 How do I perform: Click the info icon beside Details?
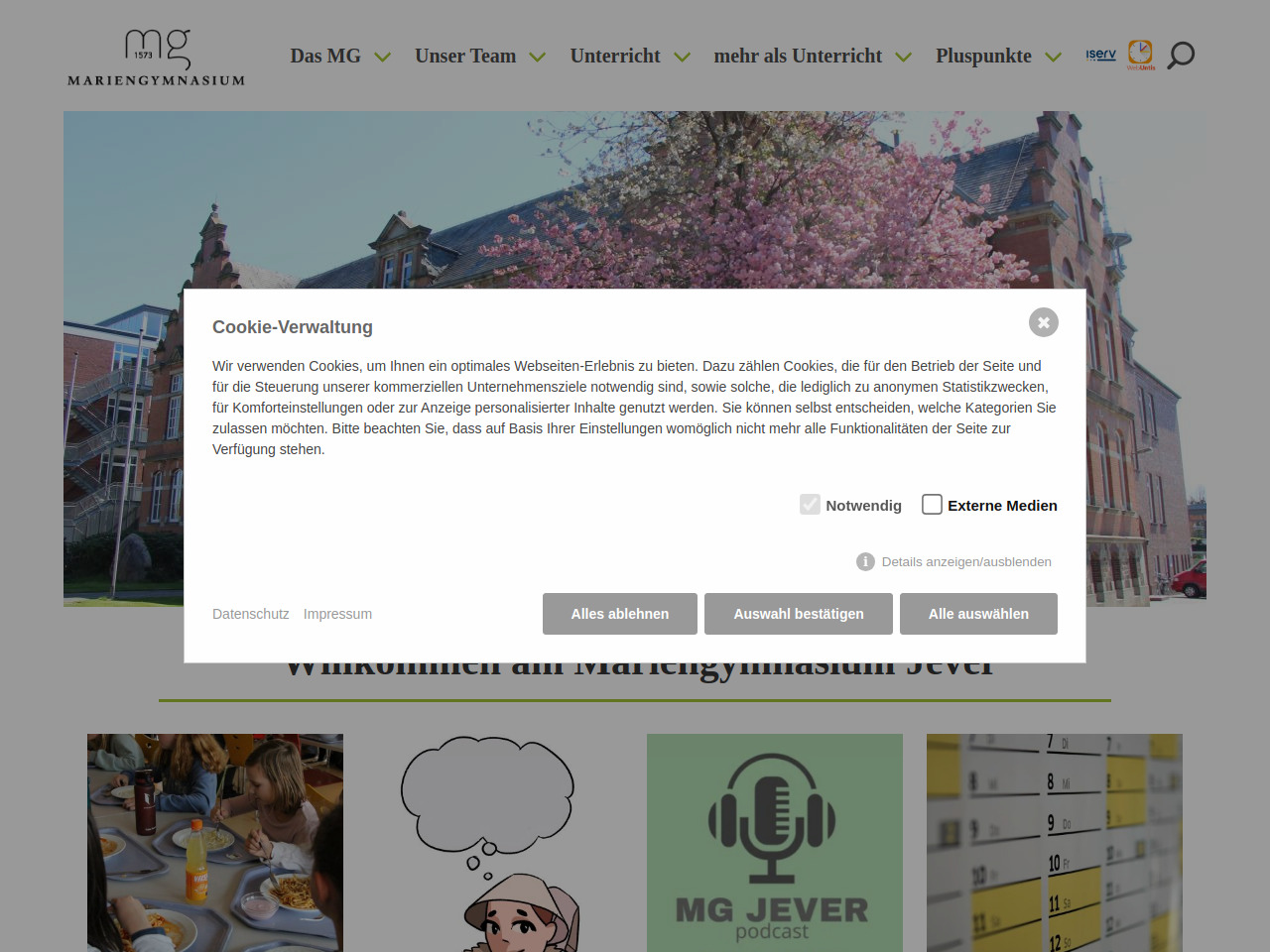[x=865, y=562]
